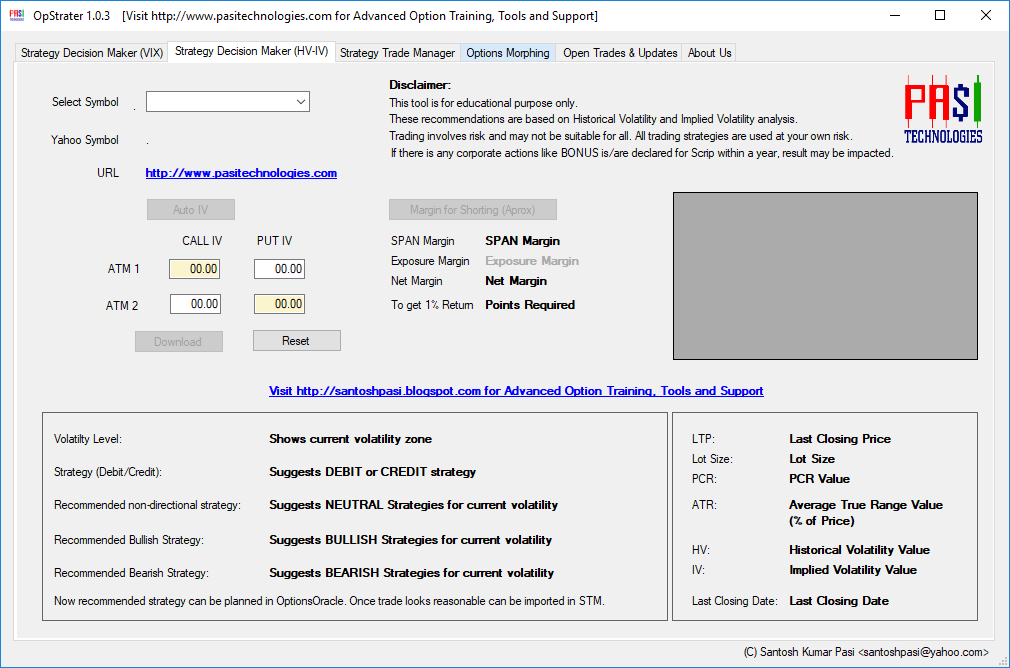
Task: Click 'Historical Volatility Value' text
Action: click(859, 549)
